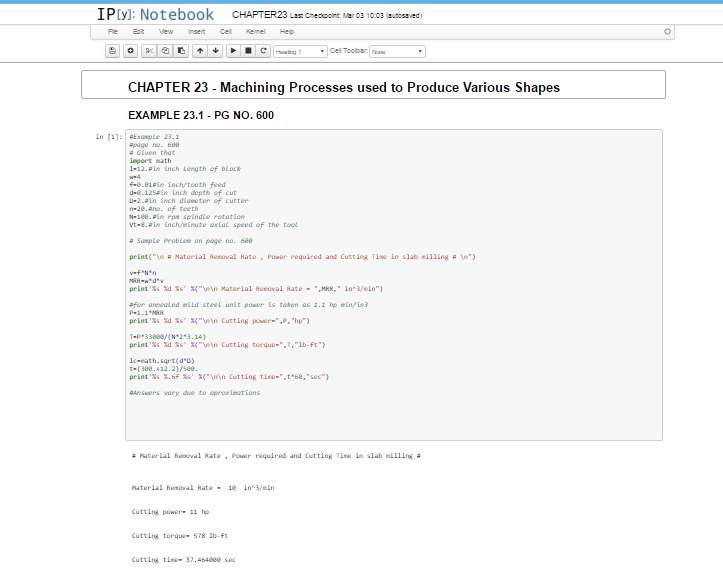This screenshot has width=723, height=568.
Task: Click the CHAPTER23 notebook title to rename
Action: pos(259,15)
